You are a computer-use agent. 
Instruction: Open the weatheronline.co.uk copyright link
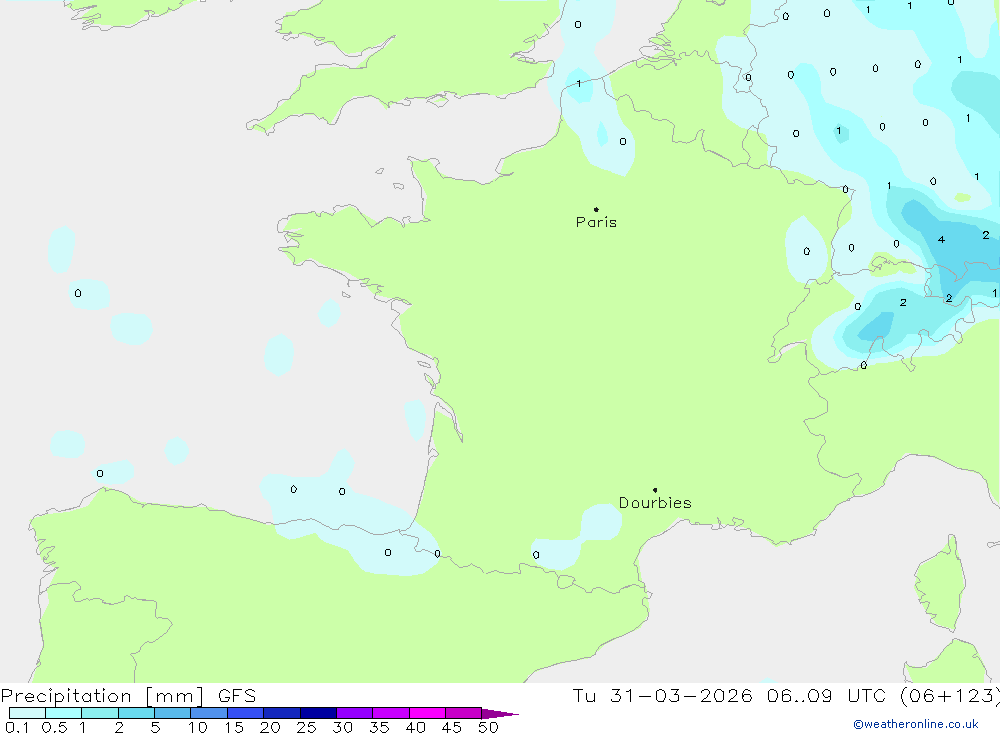click(x=915, y=724)
